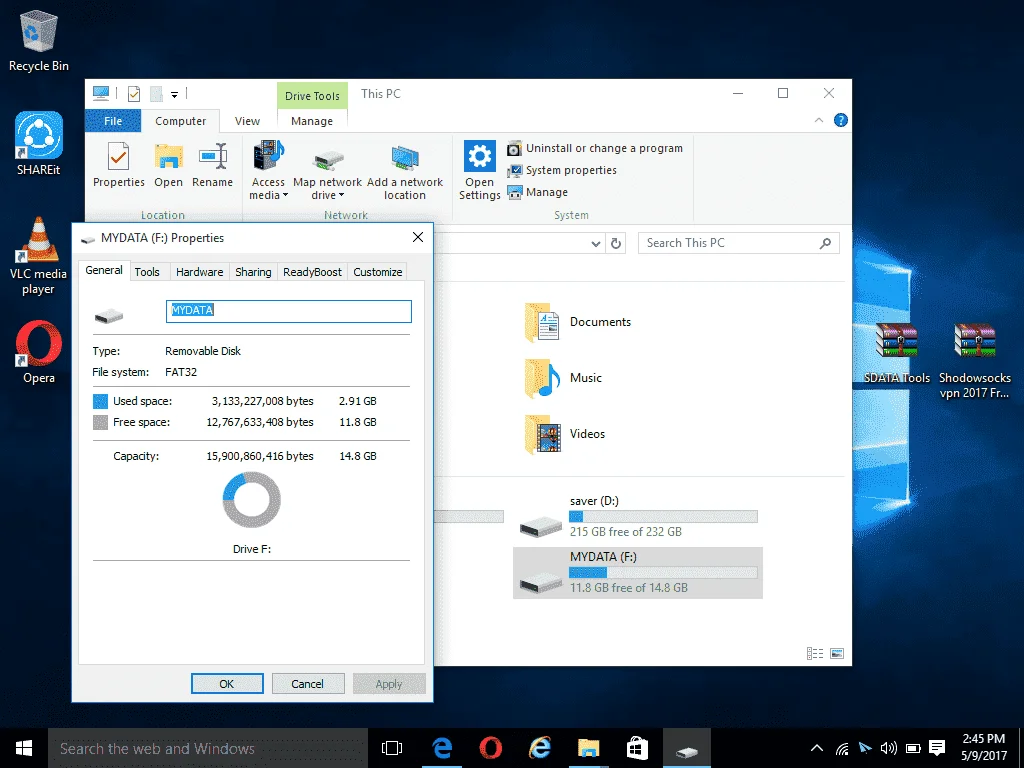Click the search magnifier in This PC
The width and height of the screenshot is (1024, 768).
coord(825,243)
